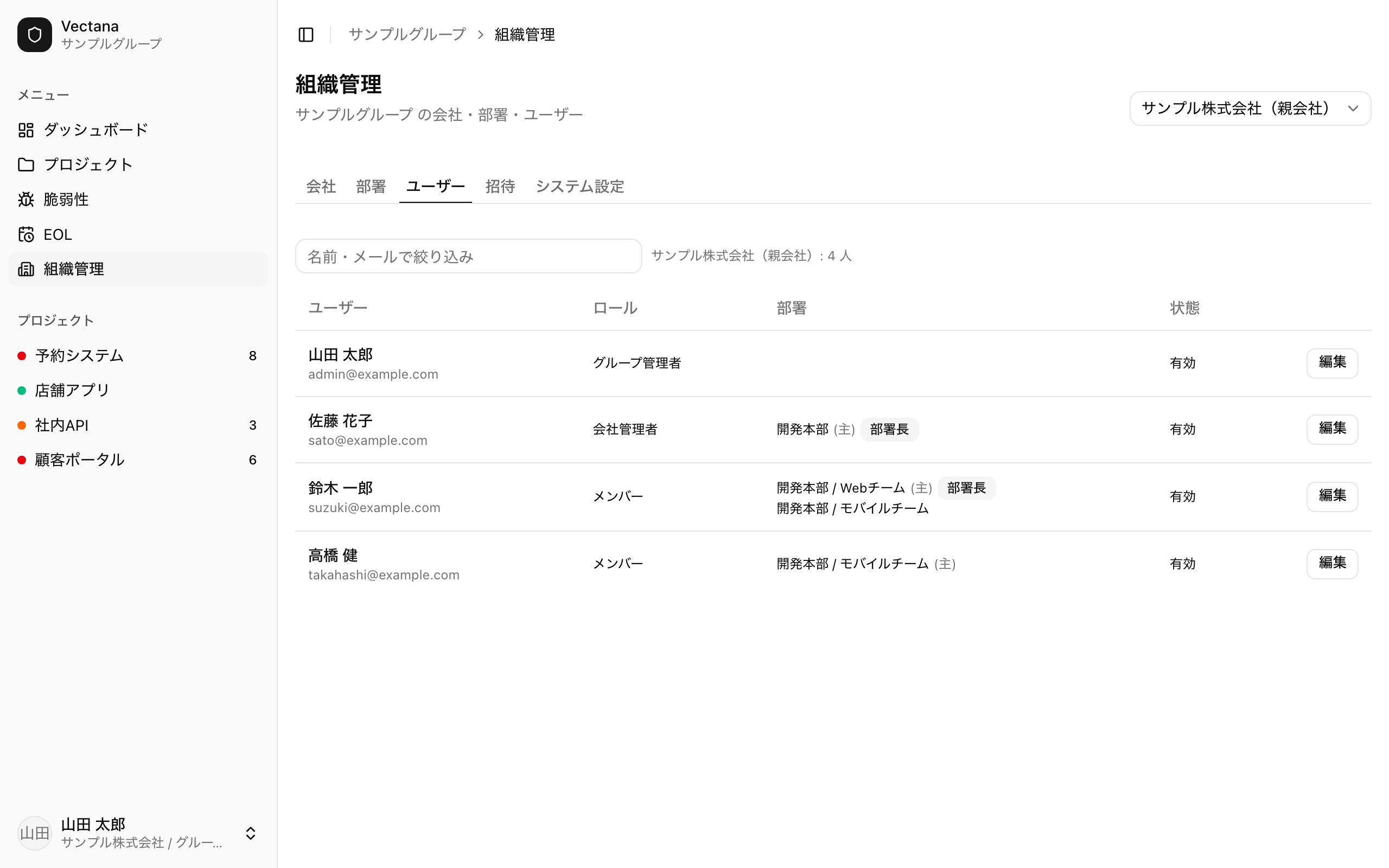
Task: Click the 状態 column header
Action: coord(1184,308)
